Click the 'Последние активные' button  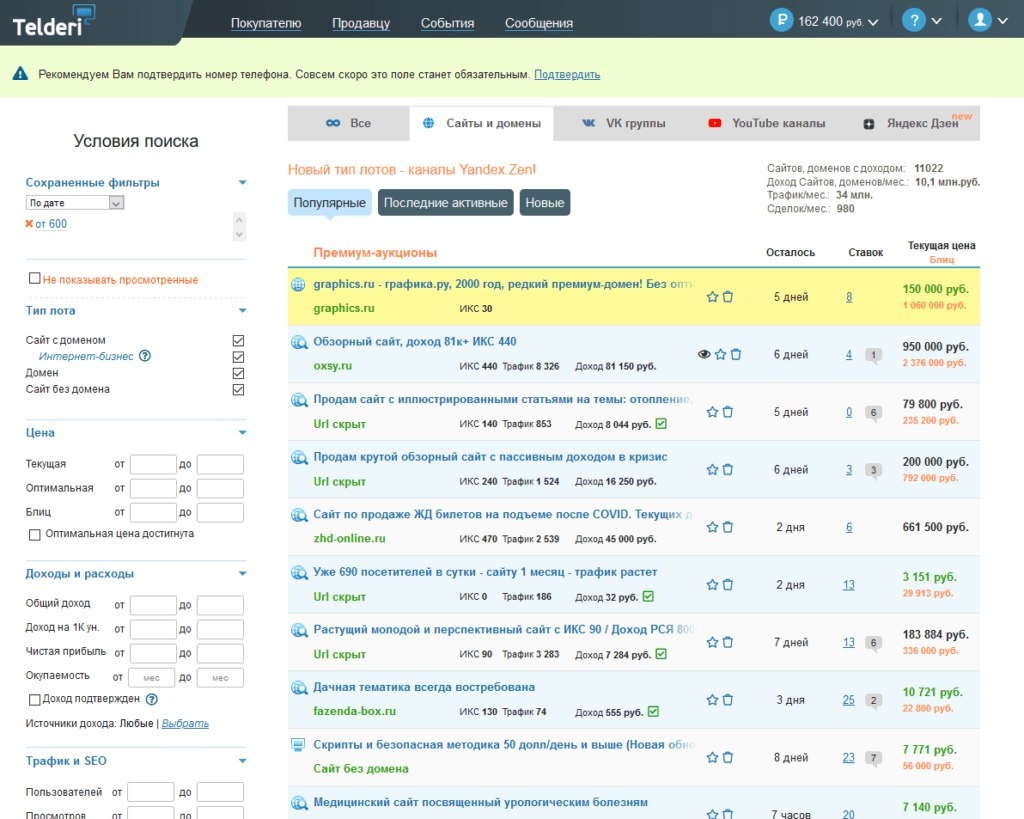(x=445, y=203)
